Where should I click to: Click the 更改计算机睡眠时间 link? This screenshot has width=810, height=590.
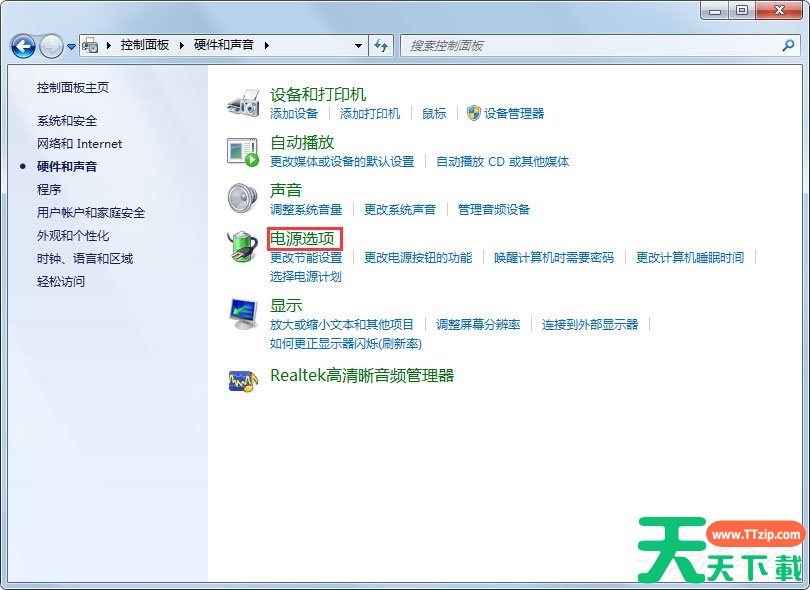pyautogui.click(x=690, y=258)
